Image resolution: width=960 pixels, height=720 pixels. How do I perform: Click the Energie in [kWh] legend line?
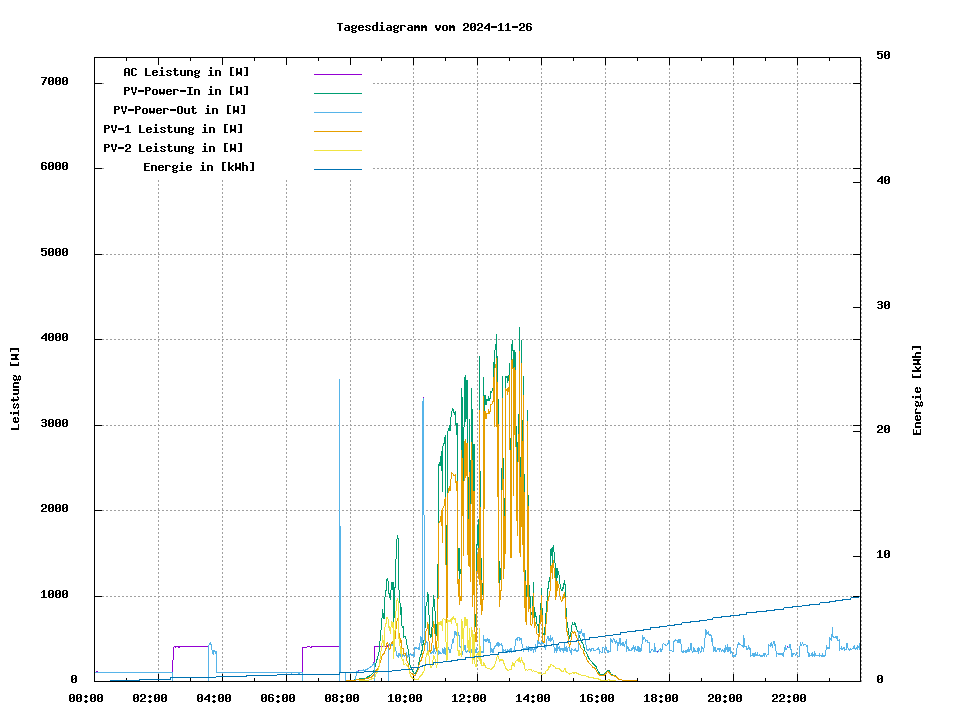337,169
